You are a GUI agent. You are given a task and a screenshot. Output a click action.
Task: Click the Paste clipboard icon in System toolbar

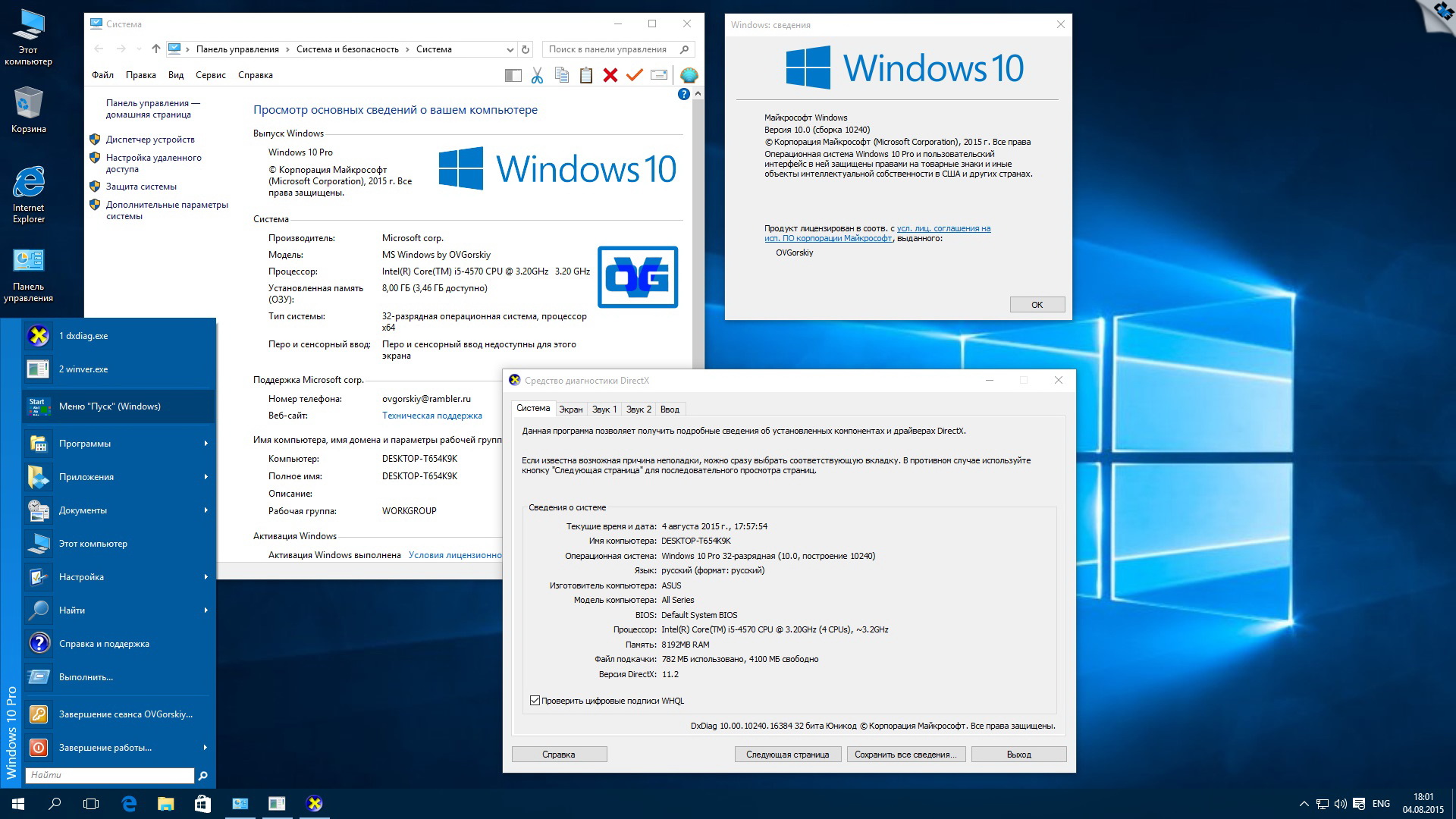[x=586, y=75]
